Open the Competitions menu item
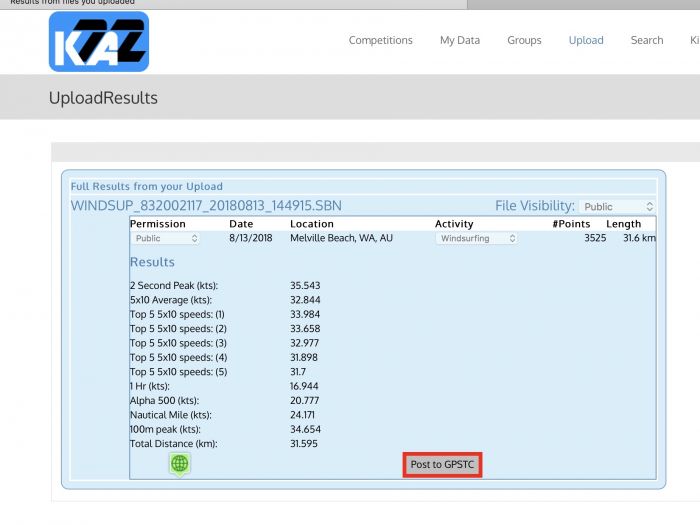700x525 pixels. (x=380, y=41)
